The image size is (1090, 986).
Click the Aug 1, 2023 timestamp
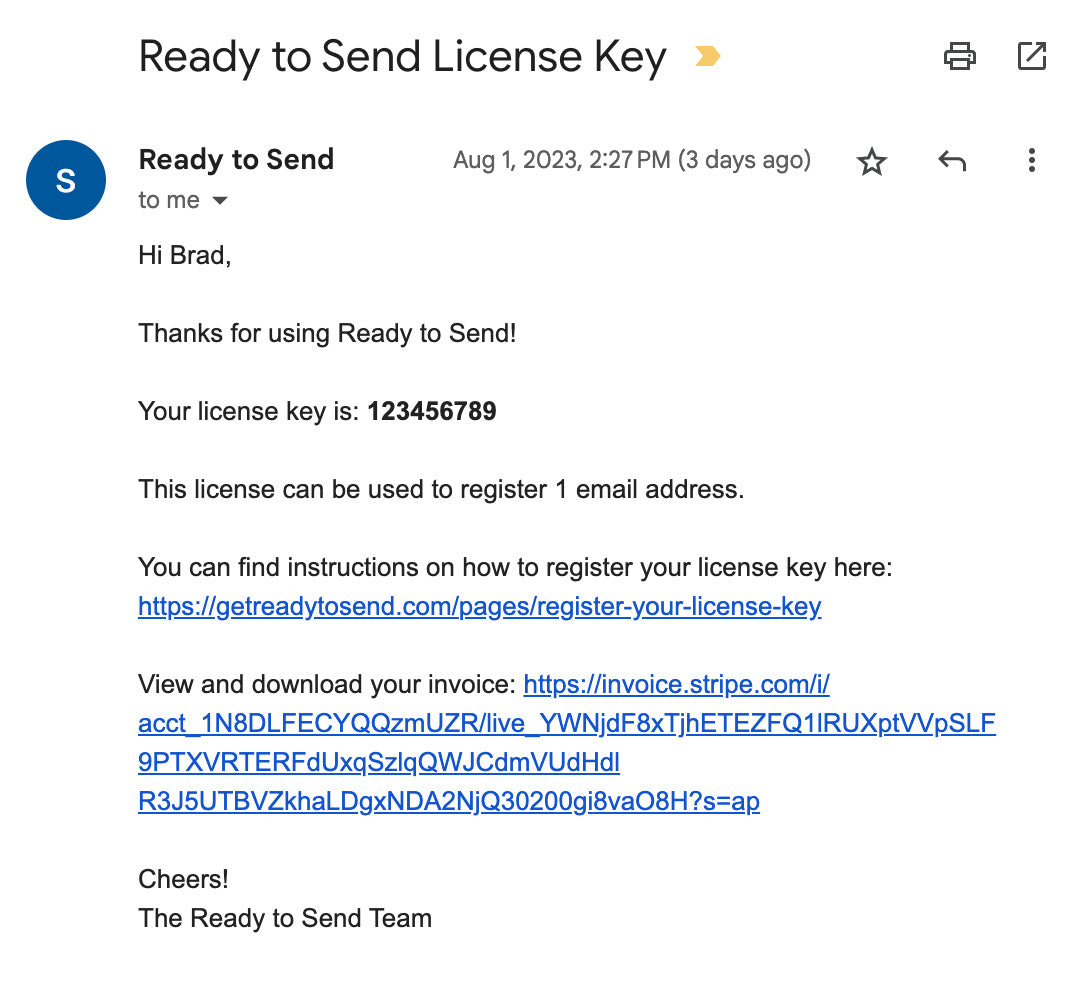[x=631, y=160]
